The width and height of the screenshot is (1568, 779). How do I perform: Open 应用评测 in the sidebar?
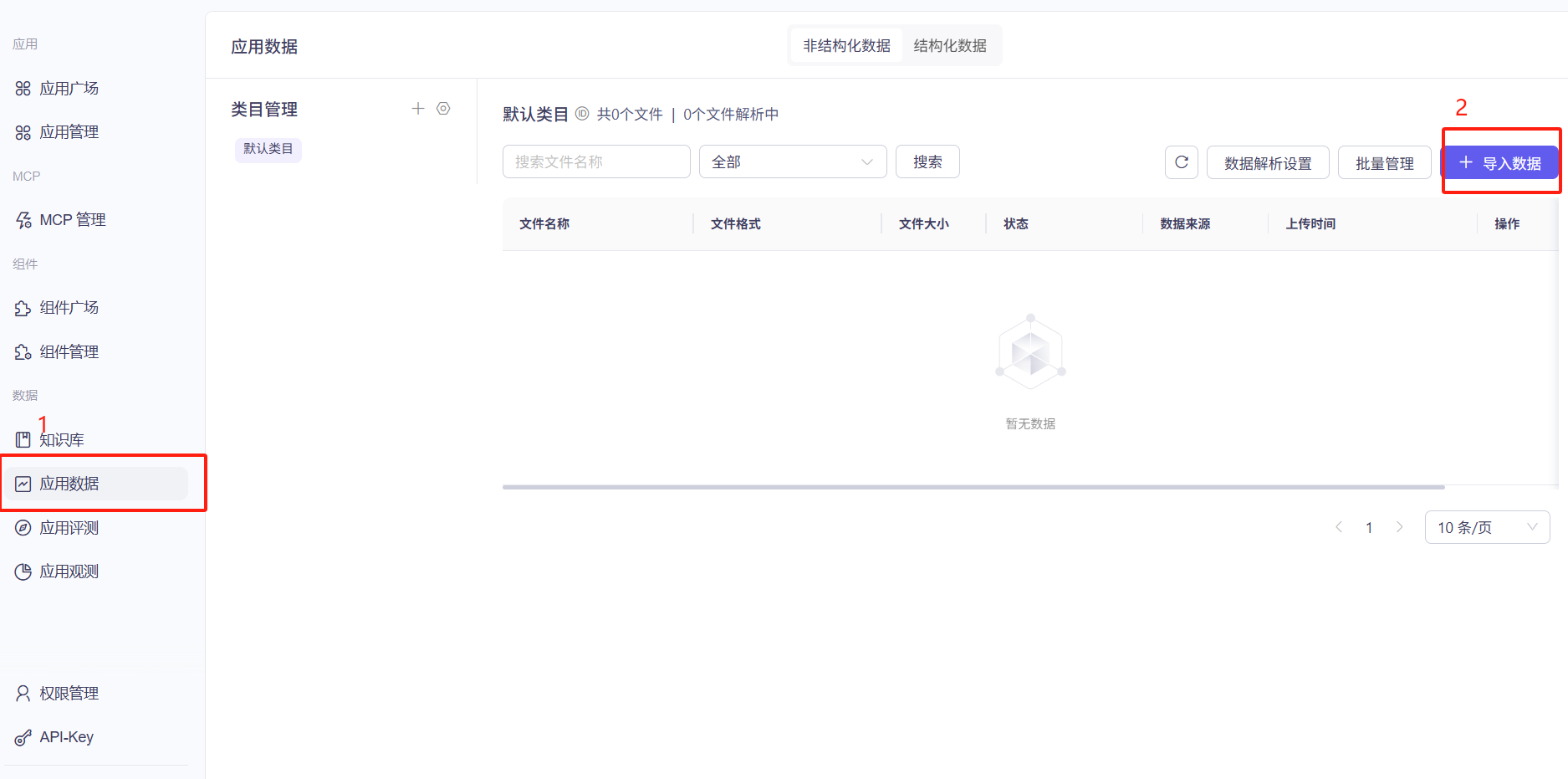69,527
